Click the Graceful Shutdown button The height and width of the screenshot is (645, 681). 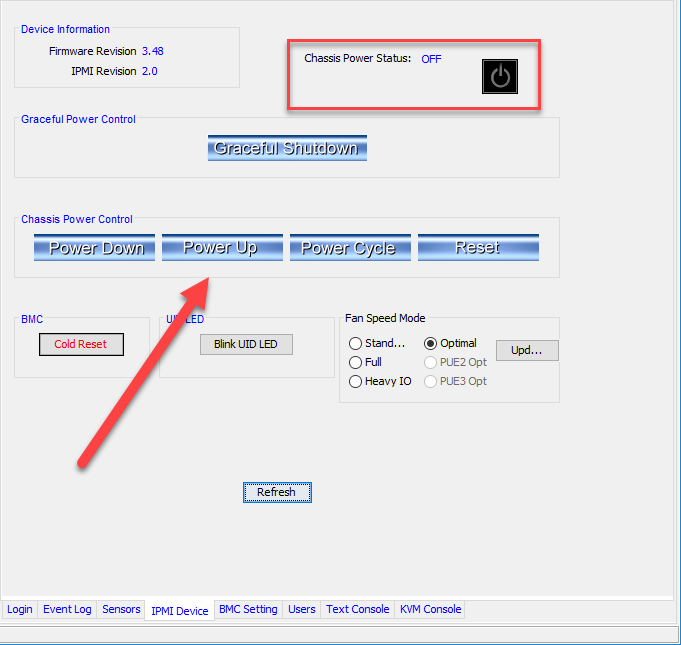tap(287, 148)
